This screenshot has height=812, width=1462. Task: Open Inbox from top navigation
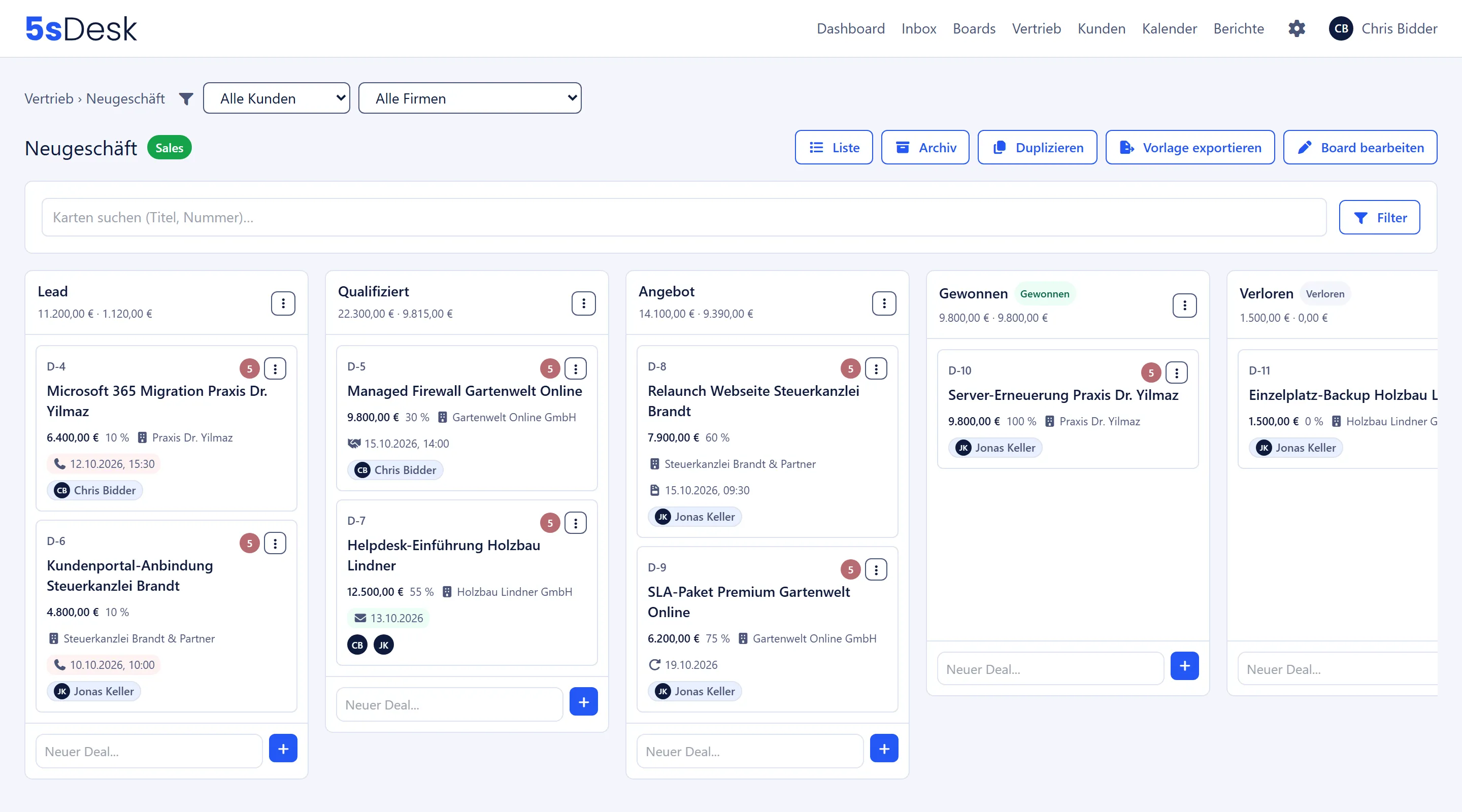tap(919, 28)
